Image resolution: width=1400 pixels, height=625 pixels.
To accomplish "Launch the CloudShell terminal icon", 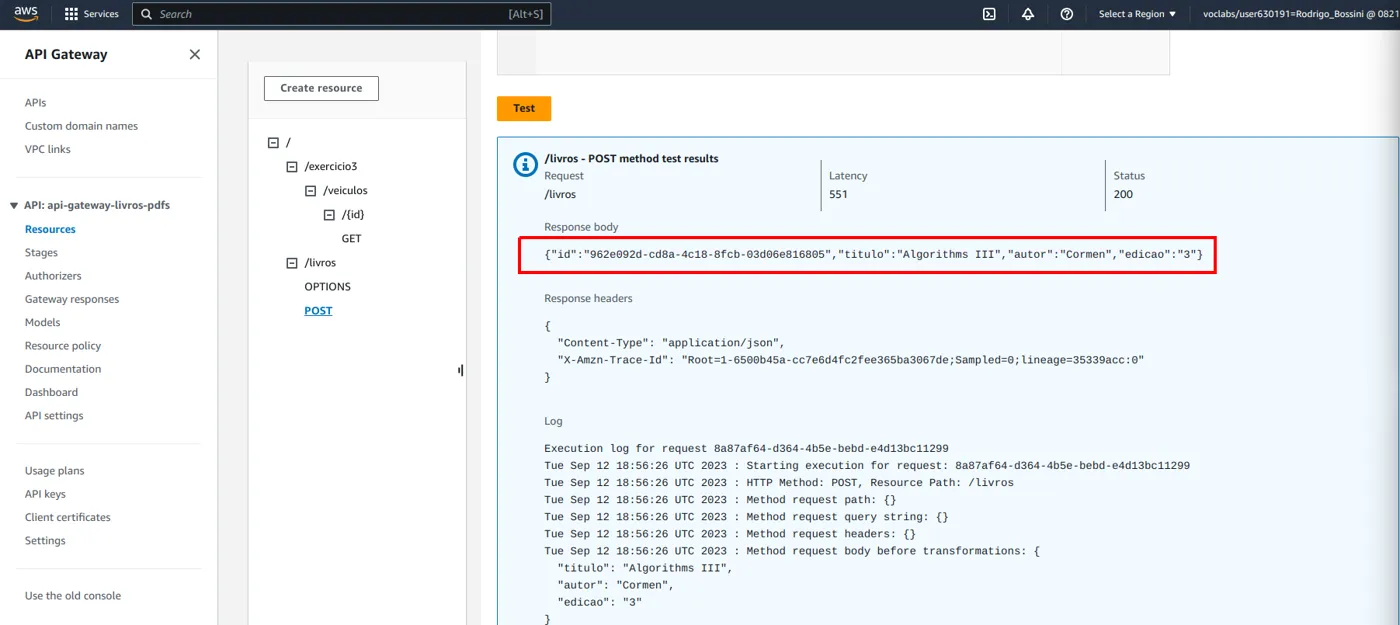I will tap(989, 14).
